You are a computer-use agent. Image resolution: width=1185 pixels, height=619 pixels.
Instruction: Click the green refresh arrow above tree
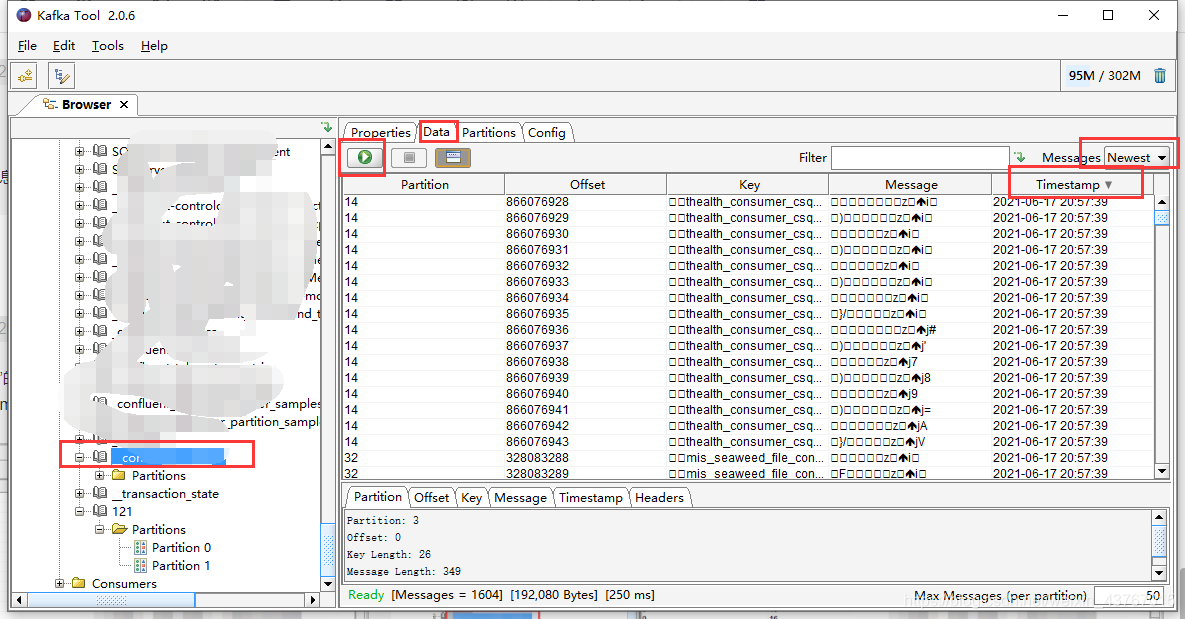click(x=326, y=127)
